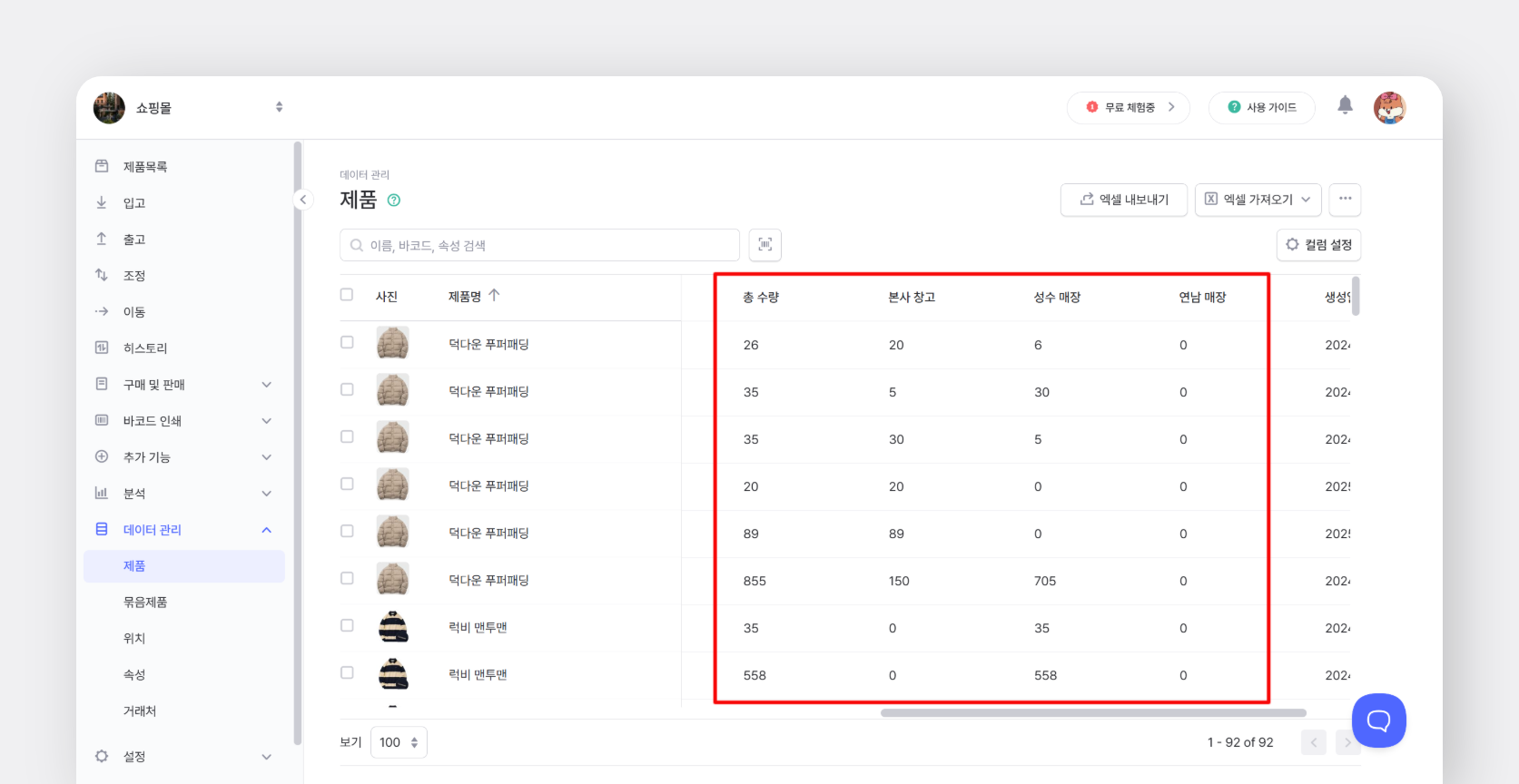1519x784 pixels.
Task: Sort by 제품명 column arrow
Action: pos(494,296)
